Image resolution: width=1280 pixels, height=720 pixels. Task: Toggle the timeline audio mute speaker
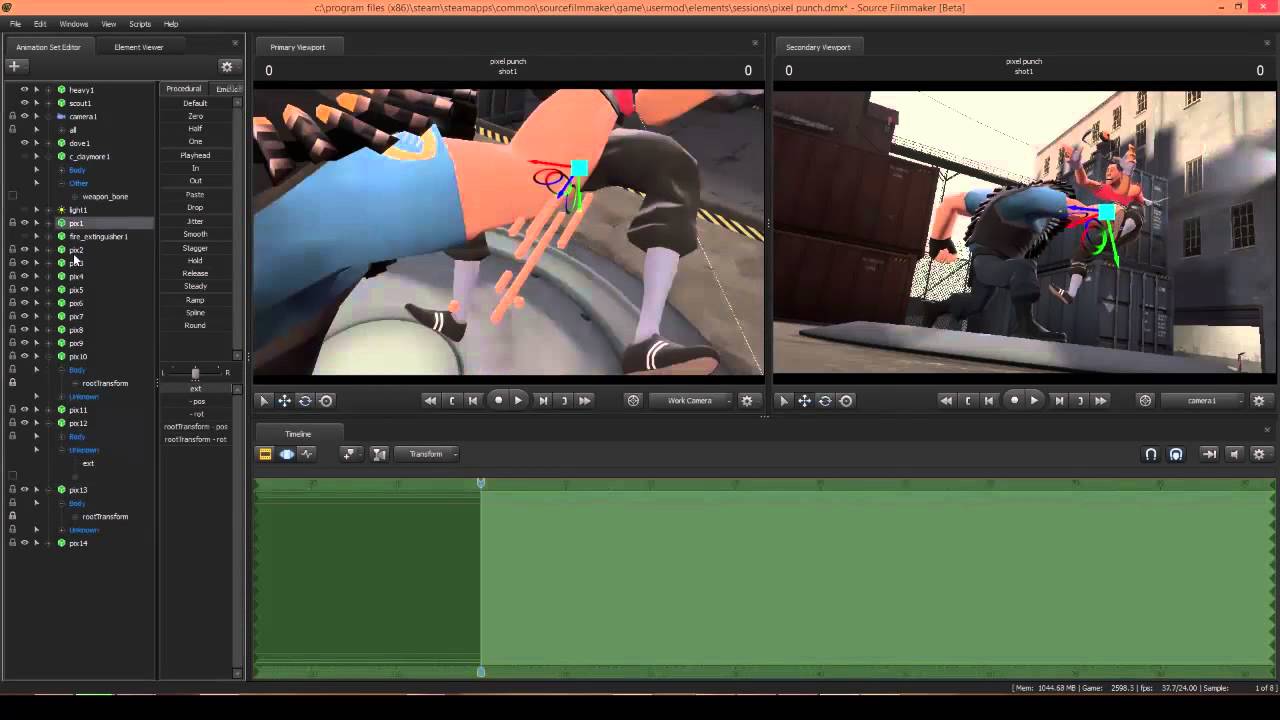(x=1234, y=454)
